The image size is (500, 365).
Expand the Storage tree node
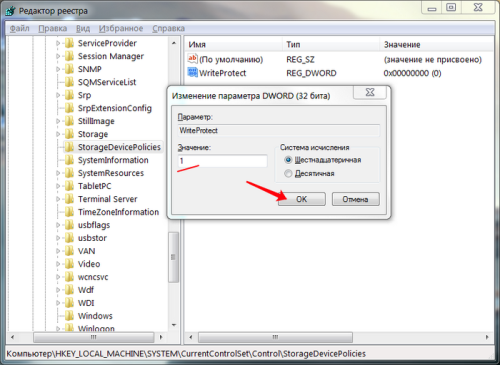58,134
